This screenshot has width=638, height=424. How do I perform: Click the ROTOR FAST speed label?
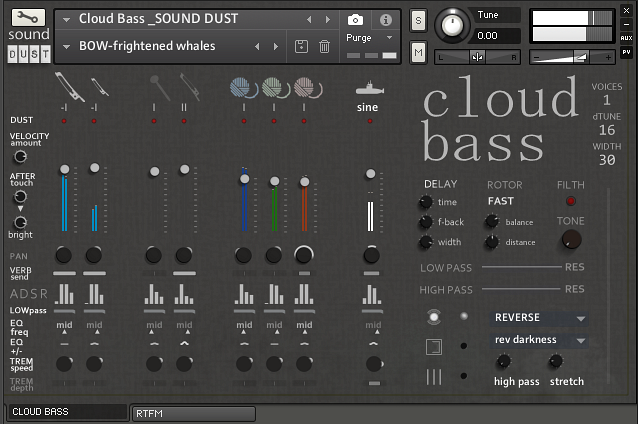(500, 201)
